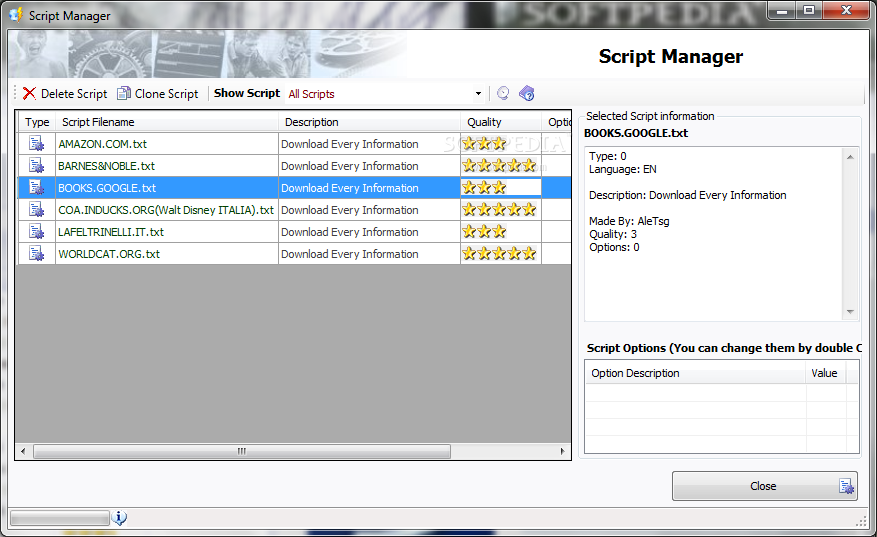Click script information scroll down arrow
The height and width of the screenshot is (537, 877).
(850, 312)
